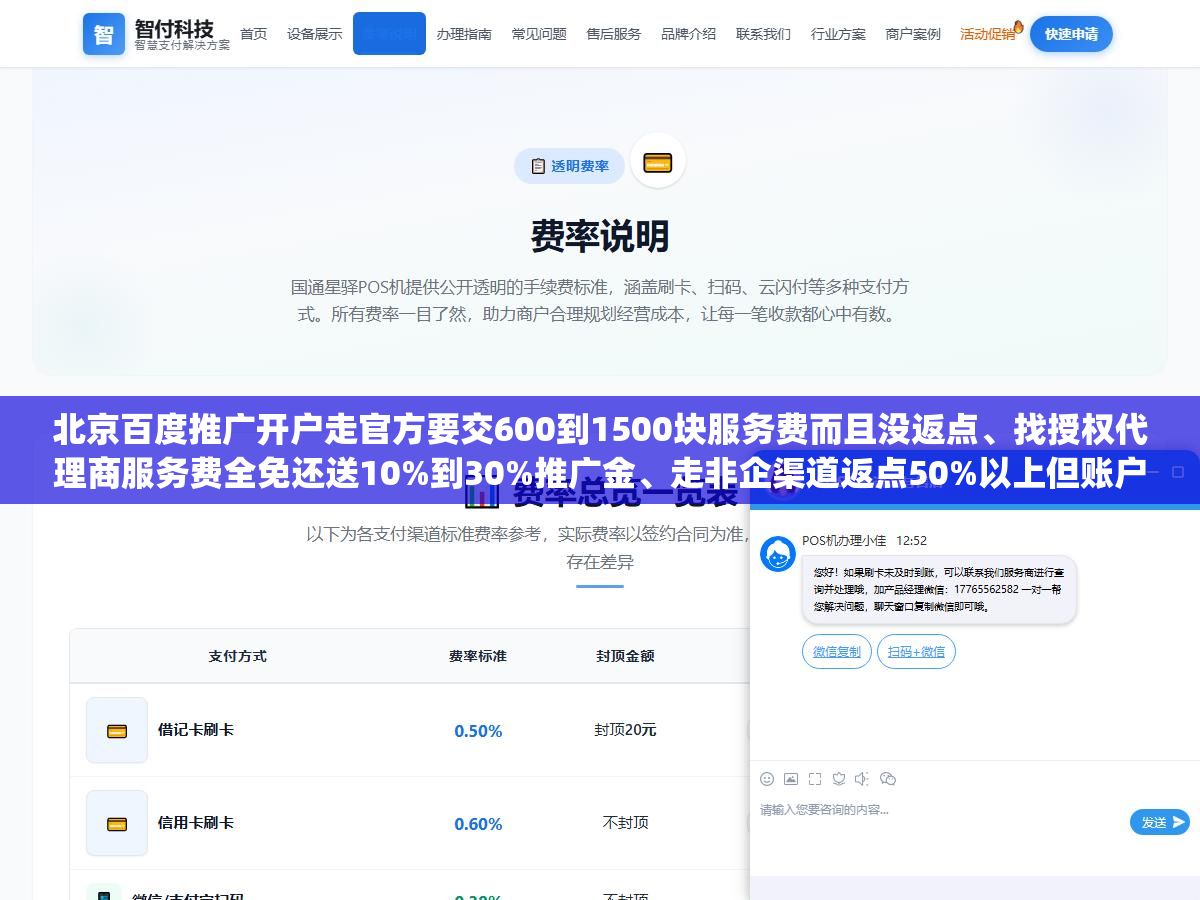The width and height of the screenshot is (1200, 900).
Task: Click the 12:52 chat timestamp
Action: pyautogui.click(x=911, y=541)
